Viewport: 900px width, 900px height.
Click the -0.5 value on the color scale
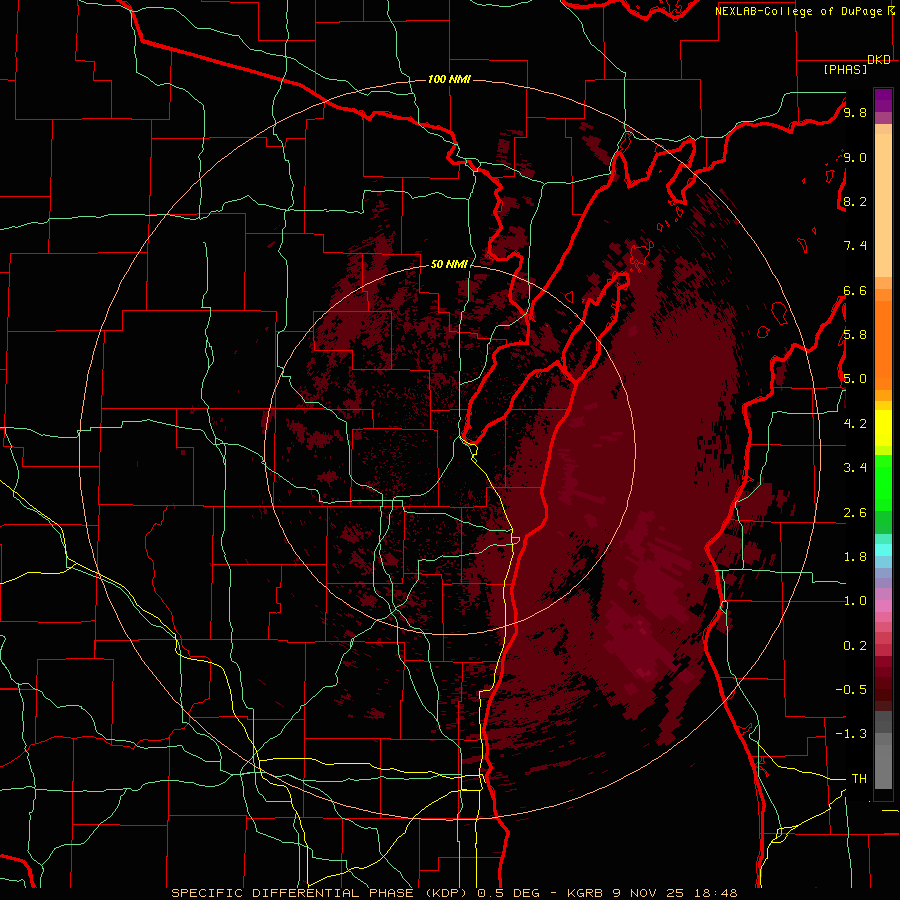pos(851,690)
